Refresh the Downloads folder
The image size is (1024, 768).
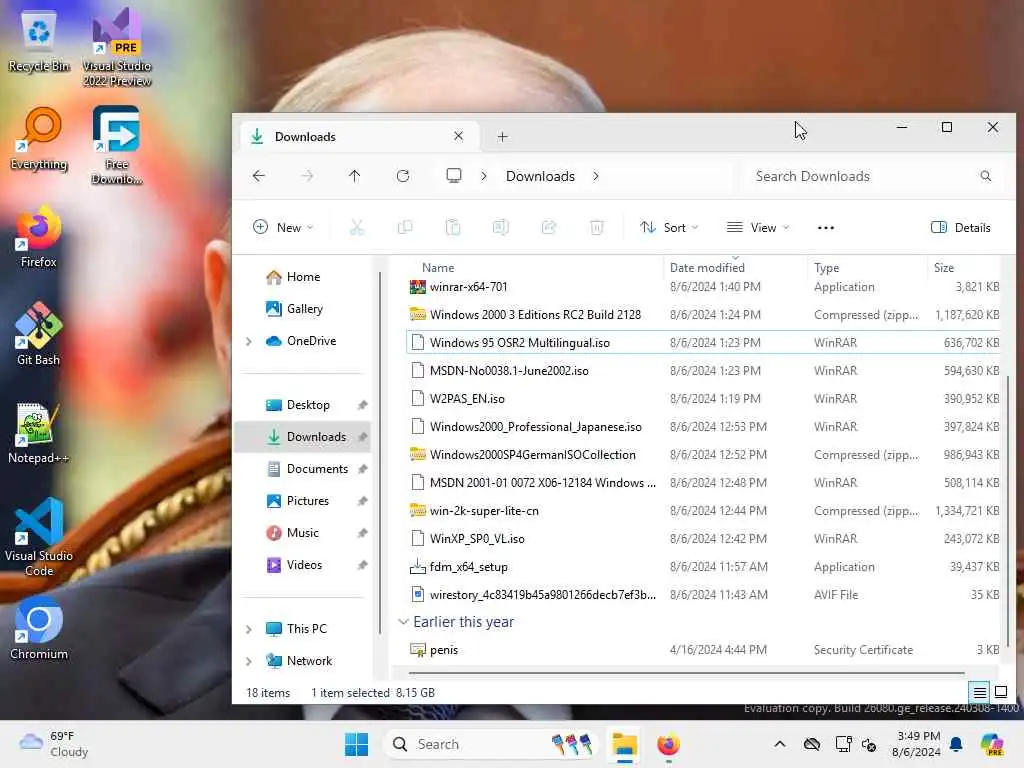point(403,176)
